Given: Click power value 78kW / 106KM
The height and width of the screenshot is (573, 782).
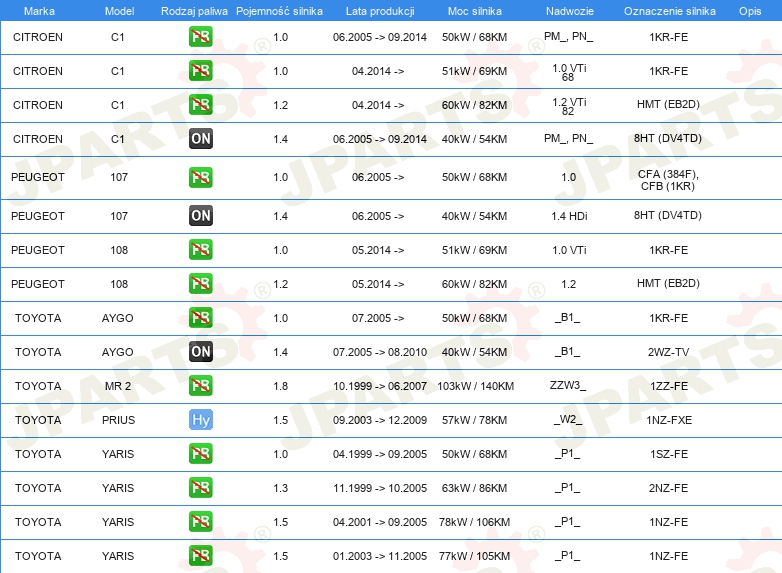Looking at the screenshot, I should (474, 522).
